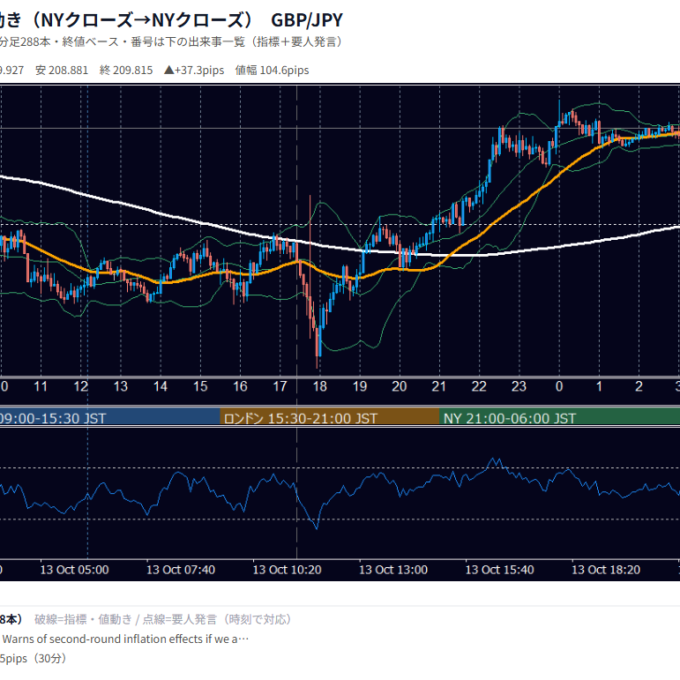Click the ▲+37.3pips change value
This screenshot has height=680, width=680.
click(194, 70)
